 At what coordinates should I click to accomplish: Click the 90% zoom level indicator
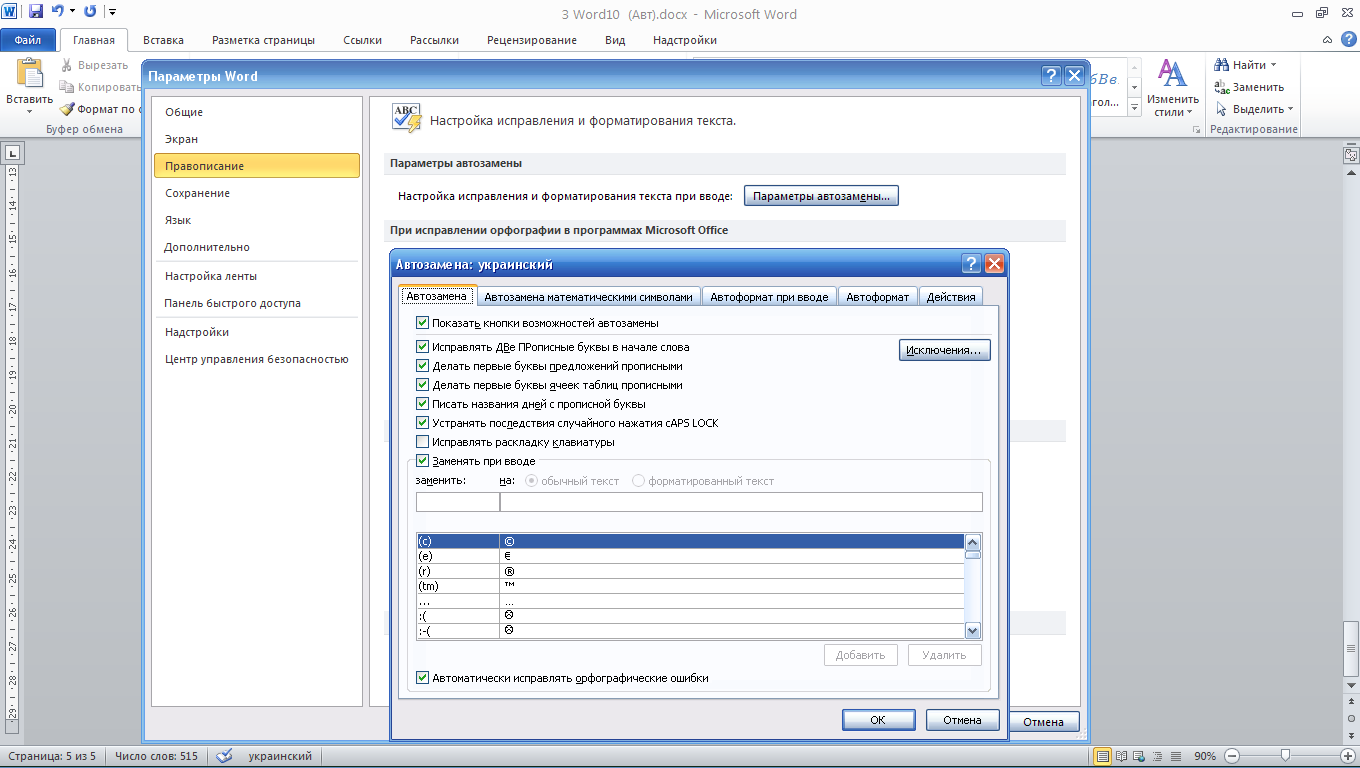(x=1205, y=756)
